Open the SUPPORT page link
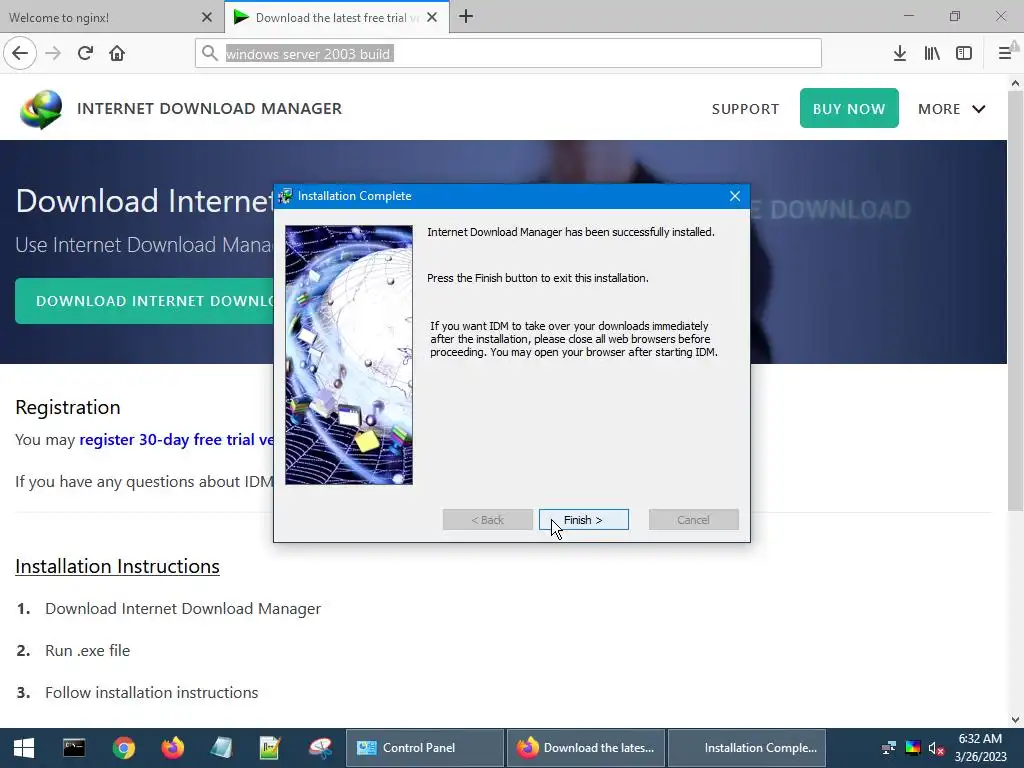 click(x=745, y=109)
